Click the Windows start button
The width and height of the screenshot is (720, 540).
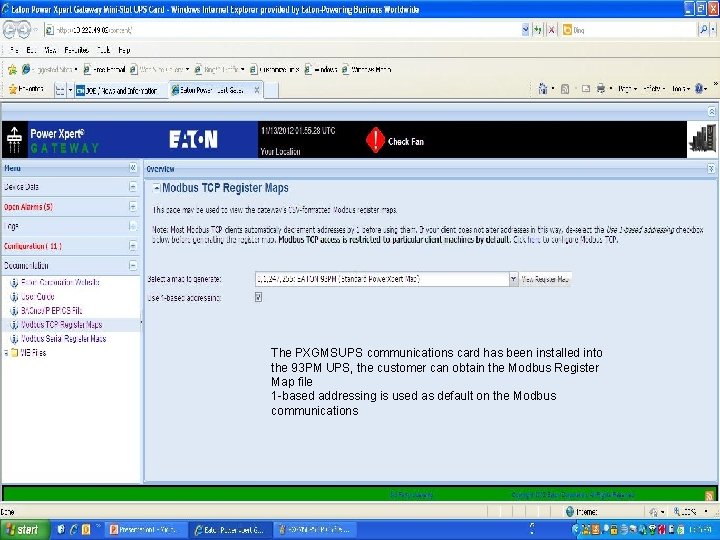(24, 530)
